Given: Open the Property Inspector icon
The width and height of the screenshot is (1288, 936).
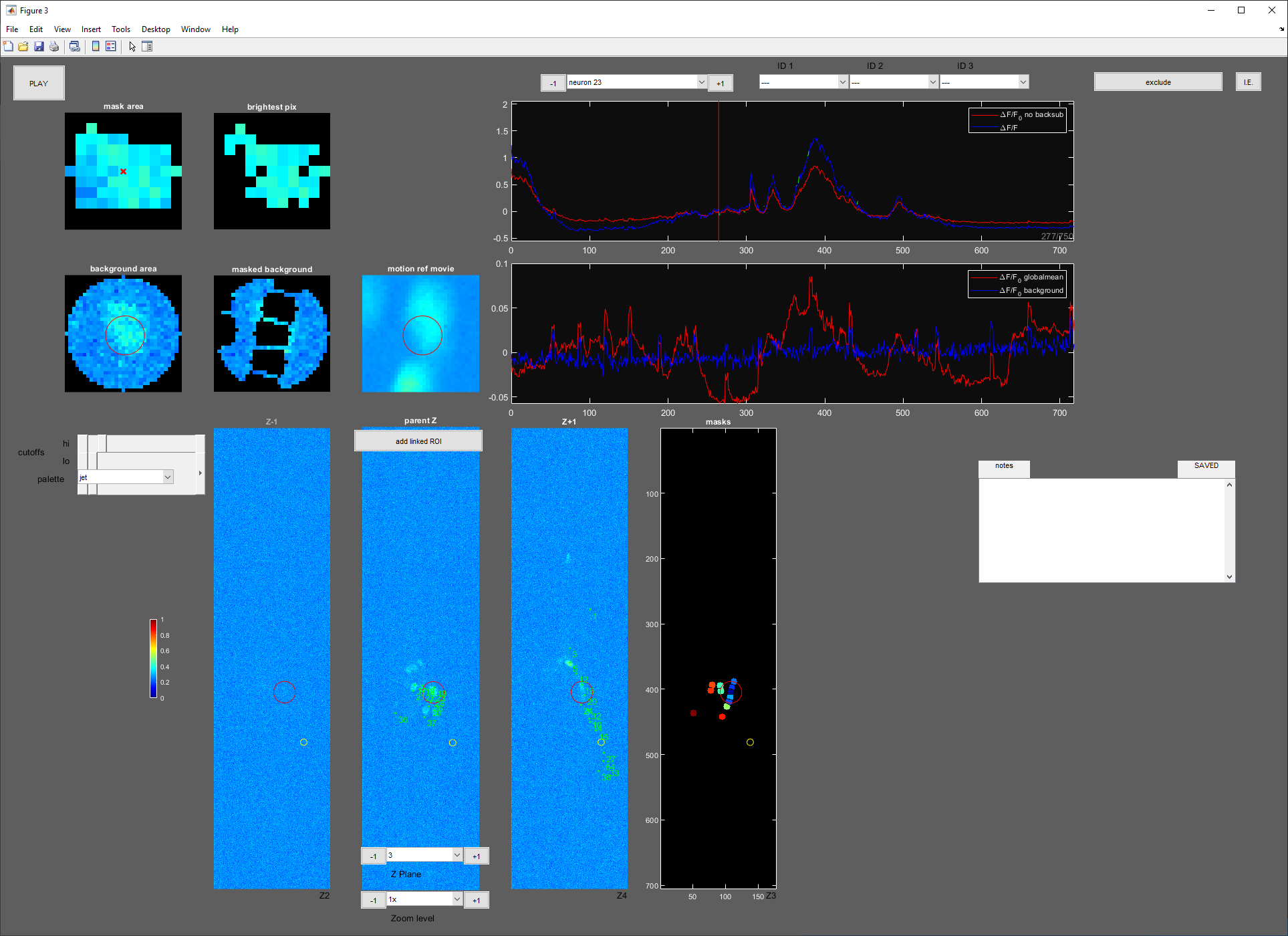Looking at the screenshot, I should tap(148, 47).
